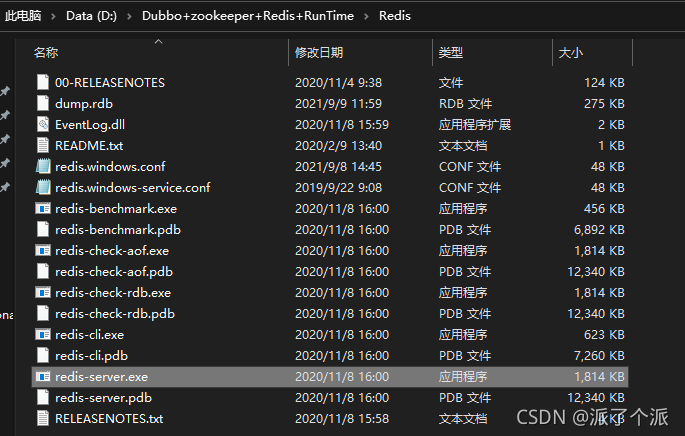This screenshot has width=685, height=436.
Task: Click the dump.rdb file icon
Action: (43, 104)
